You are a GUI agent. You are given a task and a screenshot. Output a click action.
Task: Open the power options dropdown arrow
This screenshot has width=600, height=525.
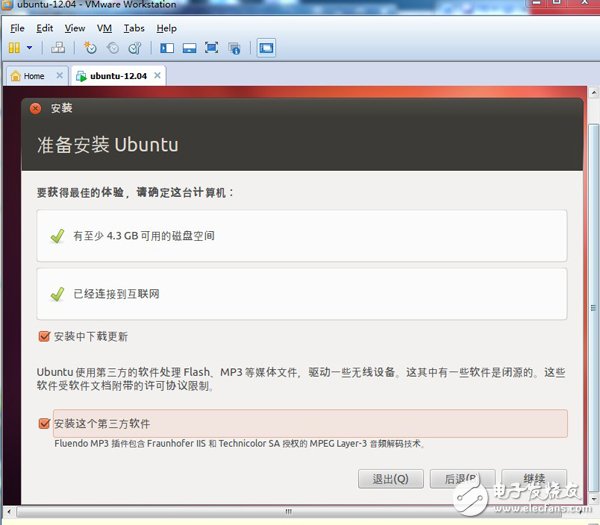coord(29,48)
